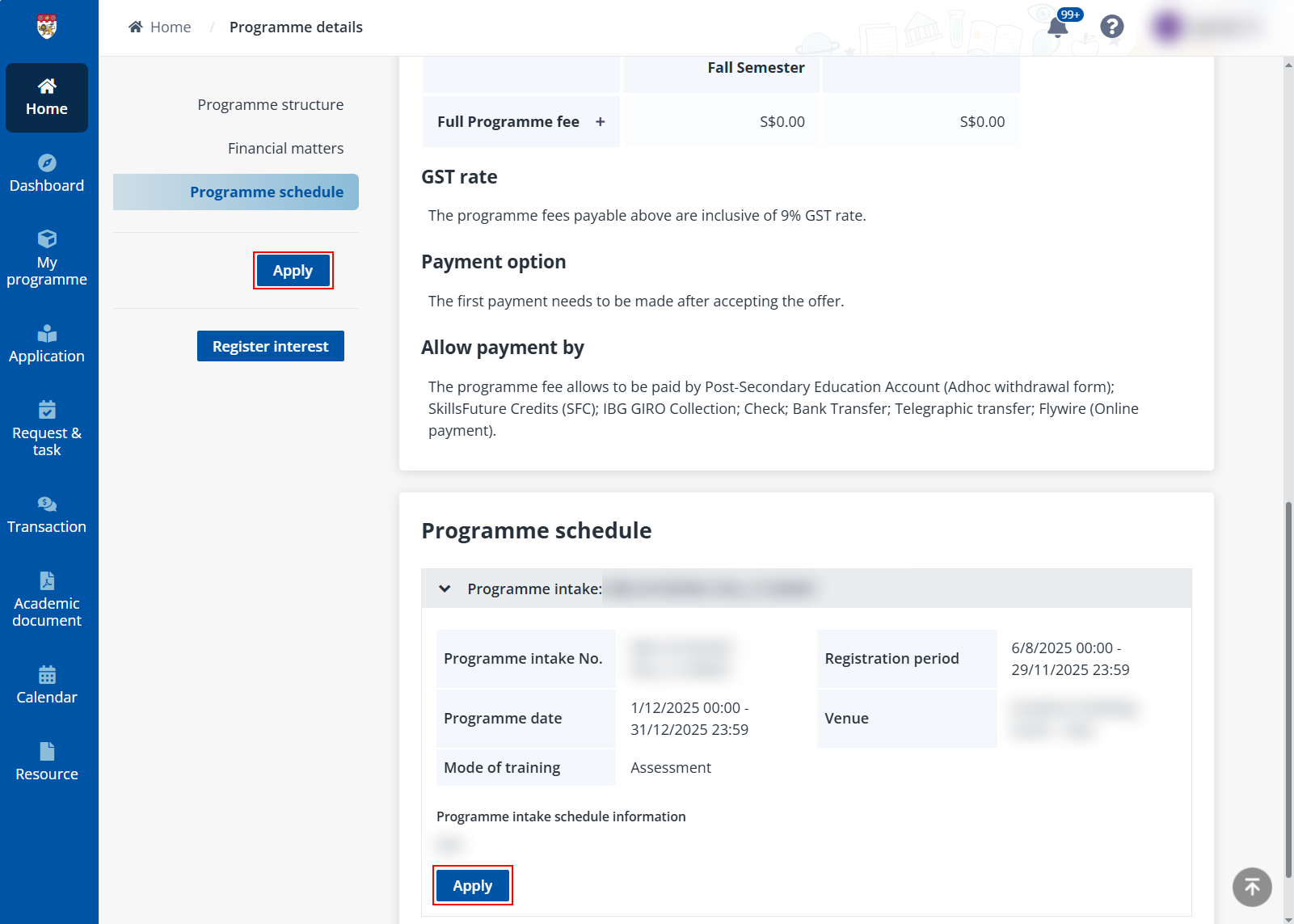1294x924 pixels.
Task: Click Apply button under Programme intake schedule
Action: click(x=473, y=886)
